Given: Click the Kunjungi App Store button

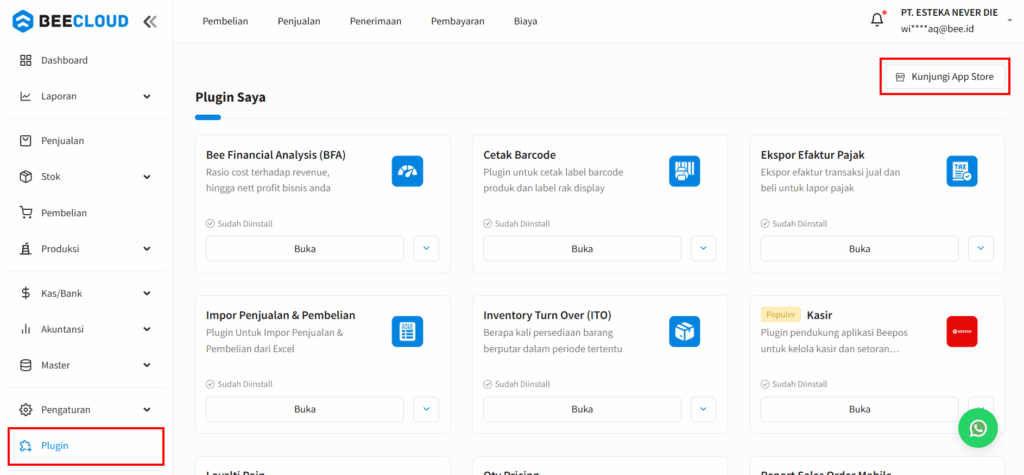Looking at the screenshot, I should pyautogui.click(x=945, y=77).
